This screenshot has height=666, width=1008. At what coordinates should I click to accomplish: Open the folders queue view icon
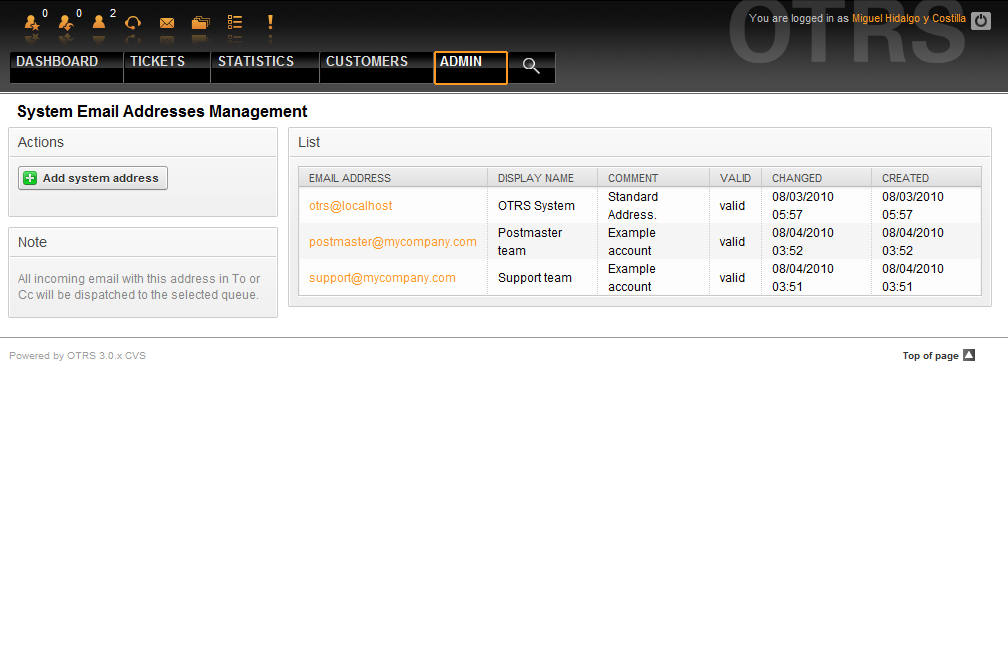(x=200, y=22)
